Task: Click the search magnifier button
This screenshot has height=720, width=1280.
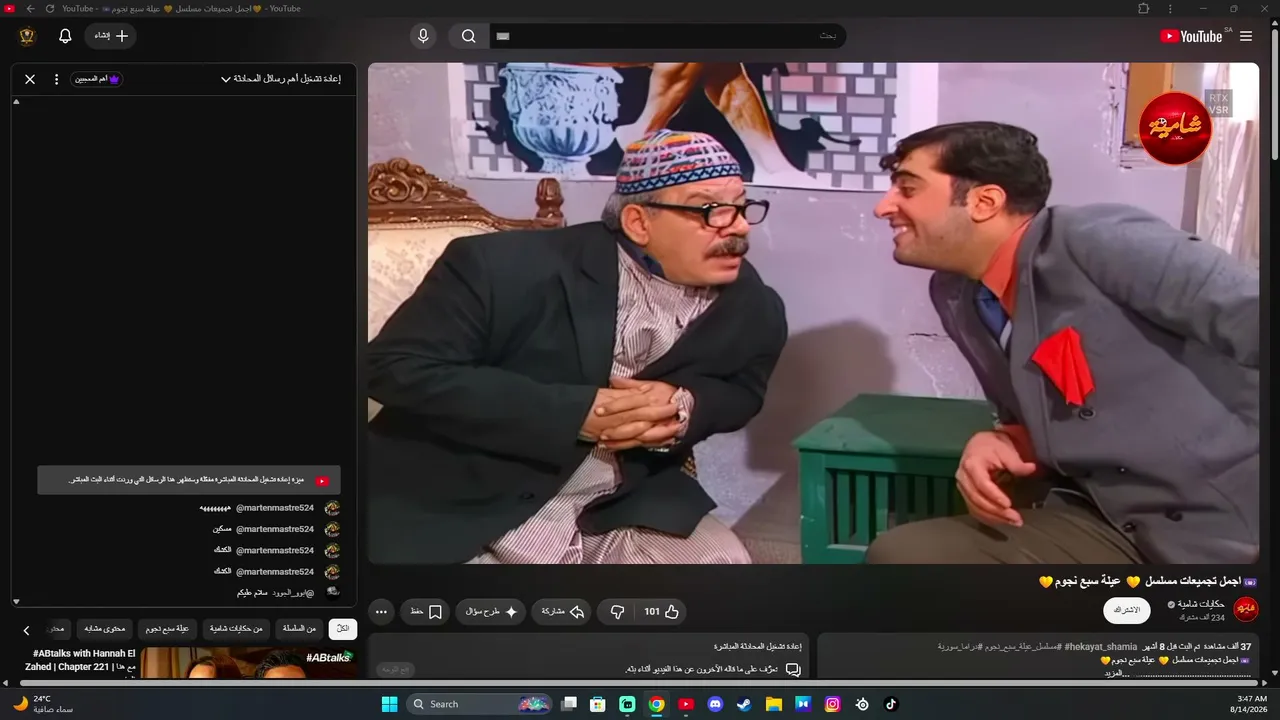Action: [x=468, y=36]
